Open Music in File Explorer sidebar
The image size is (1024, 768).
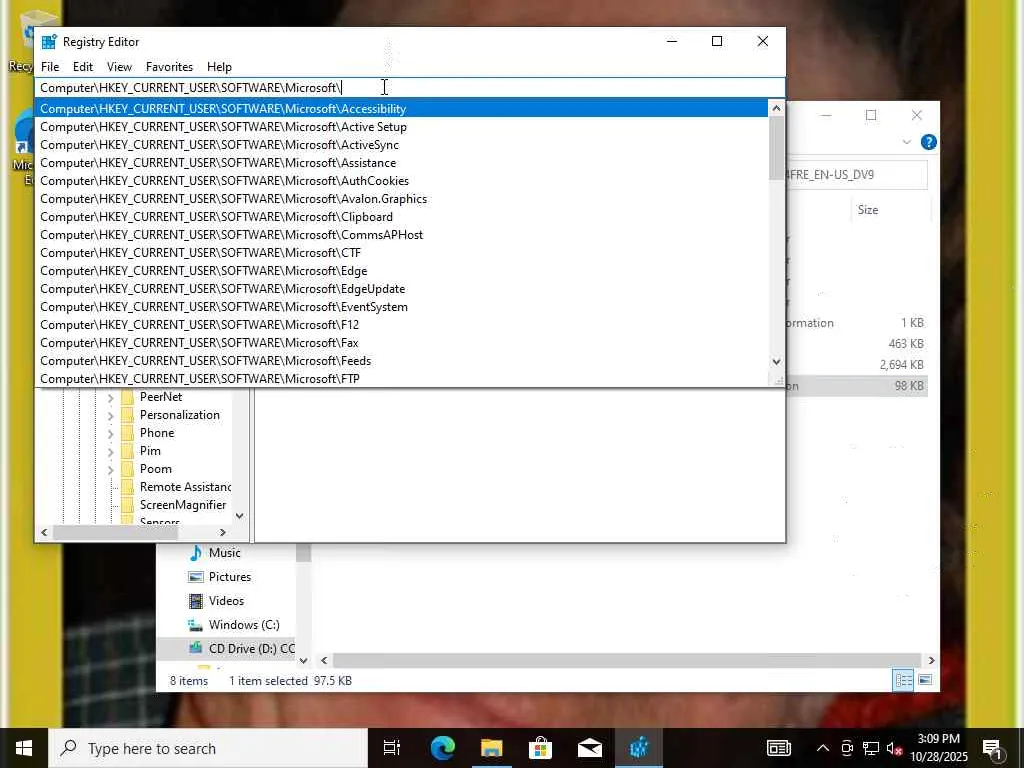click(225, 552)
